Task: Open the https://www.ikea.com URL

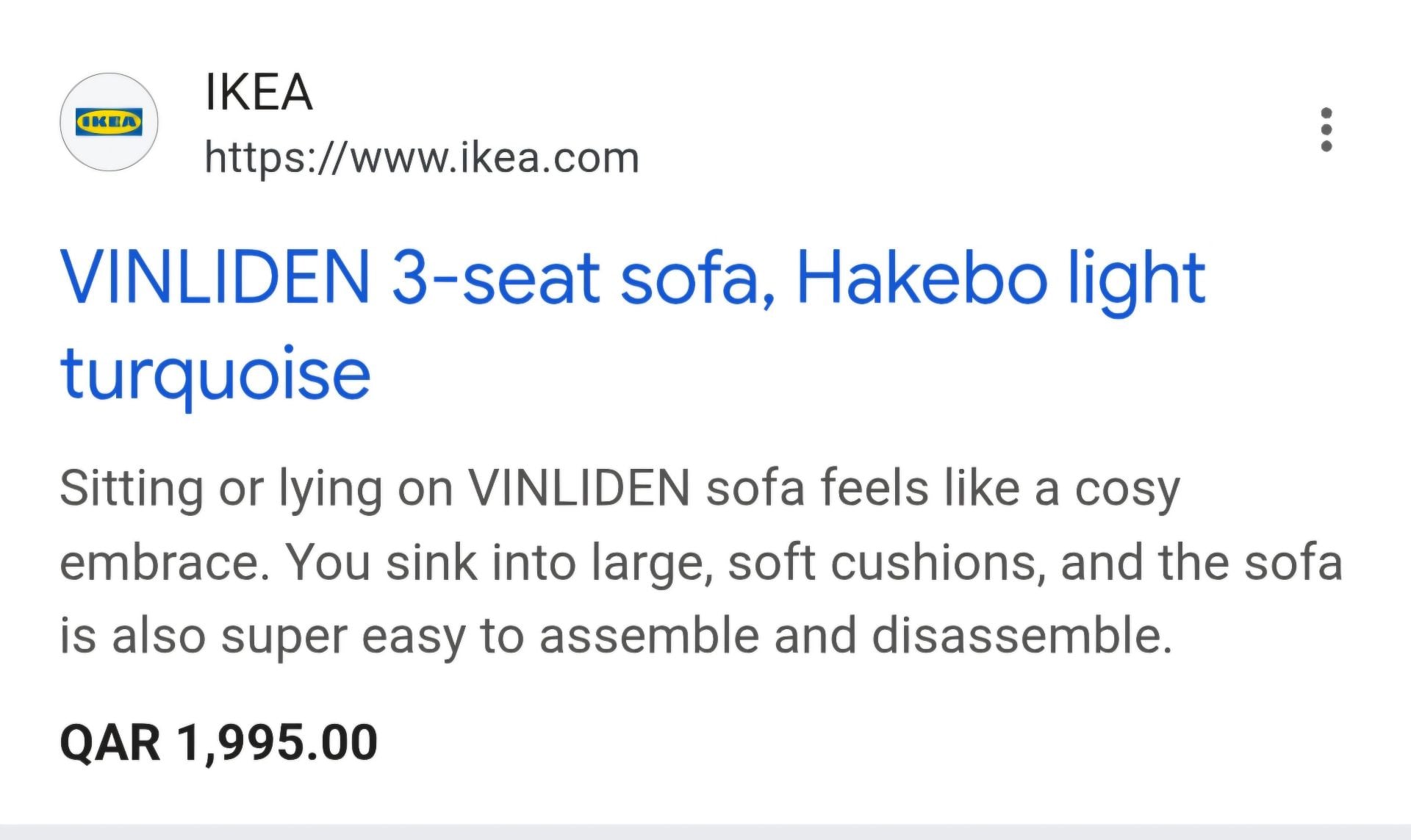Action: [x=422, y=158]
